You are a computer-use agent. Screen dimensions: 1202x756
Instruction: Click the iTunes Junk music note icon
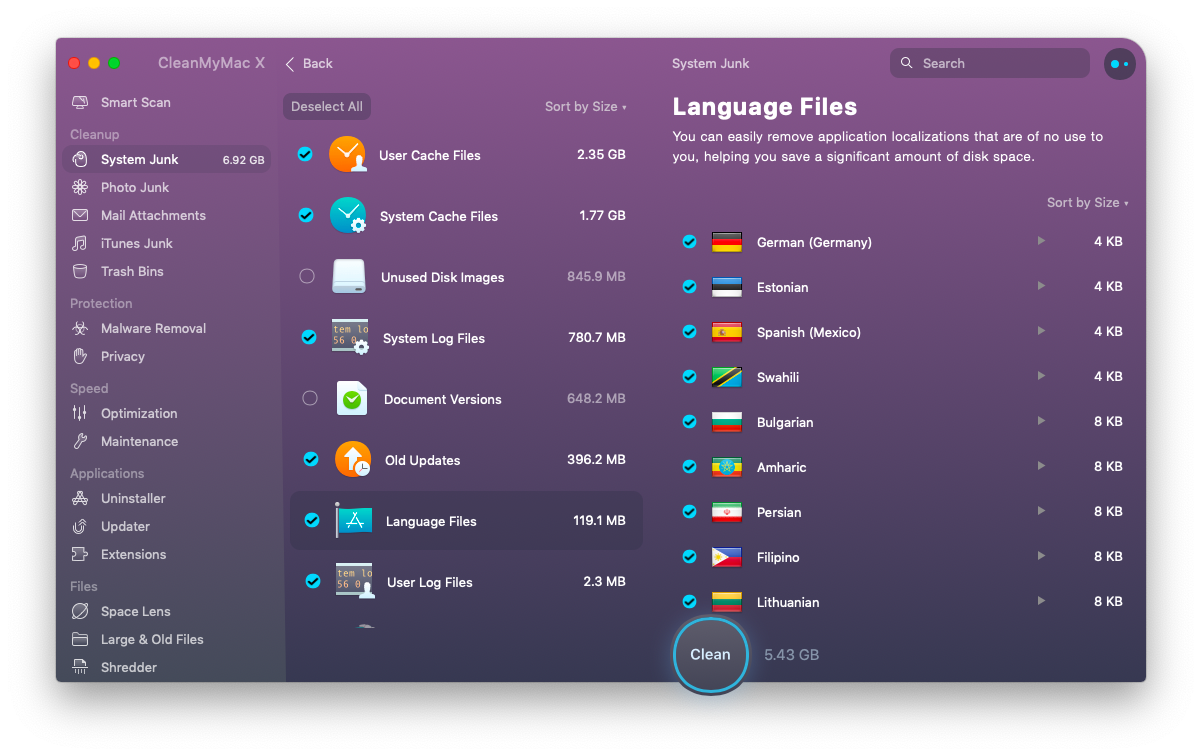pyautogui.click(x=80, y=244)
